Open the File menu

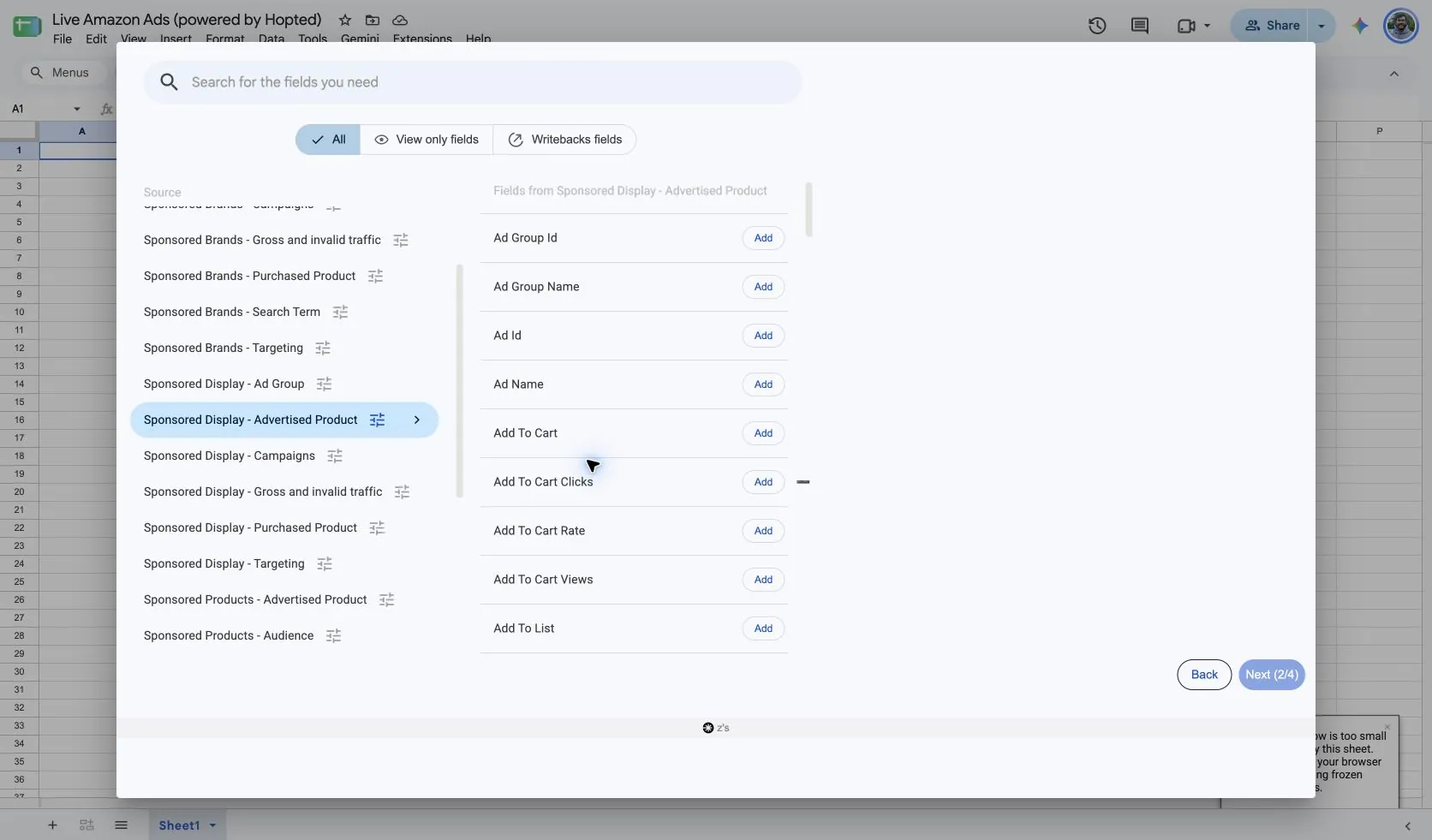[x=63, y=39]
